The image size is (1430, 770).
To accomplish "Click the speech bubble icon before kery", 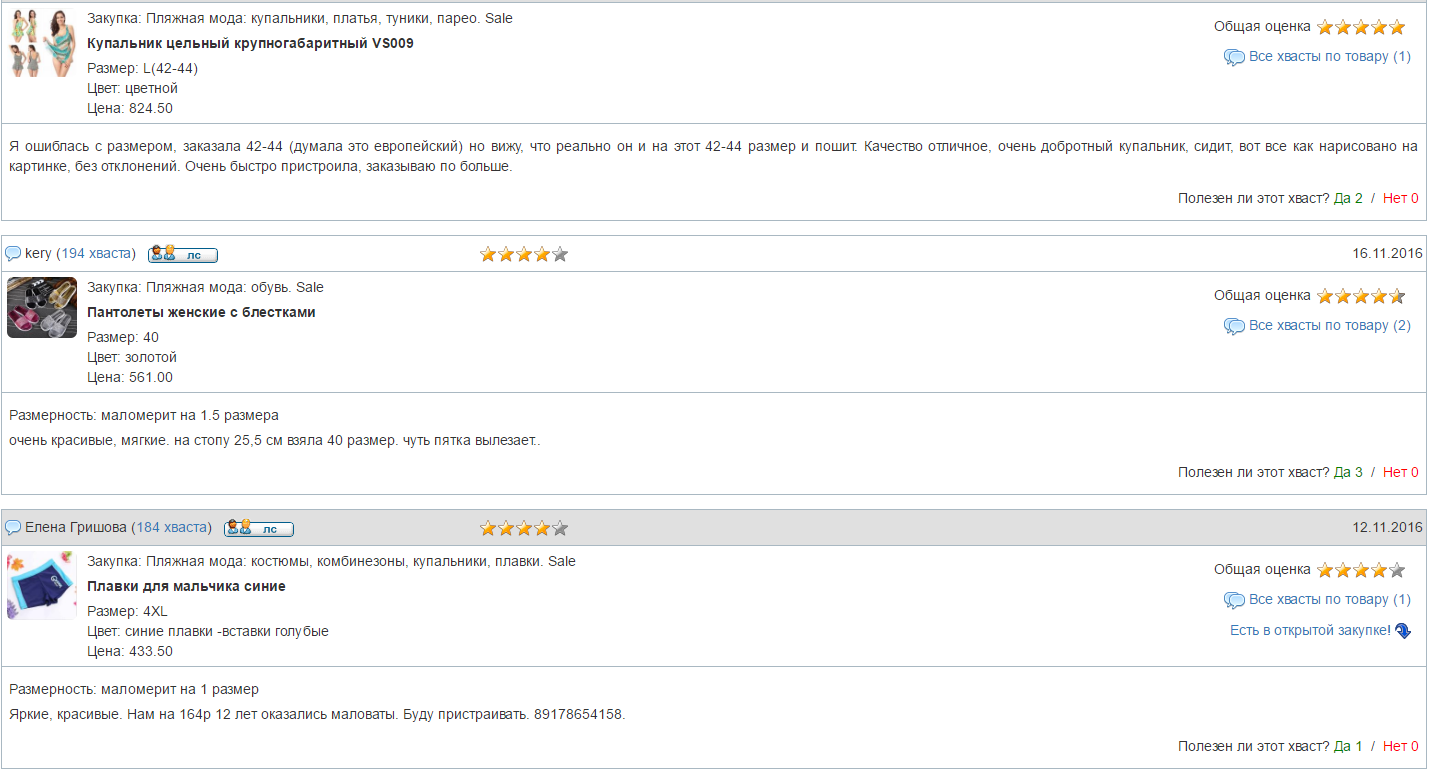I will tap(13, 254).
